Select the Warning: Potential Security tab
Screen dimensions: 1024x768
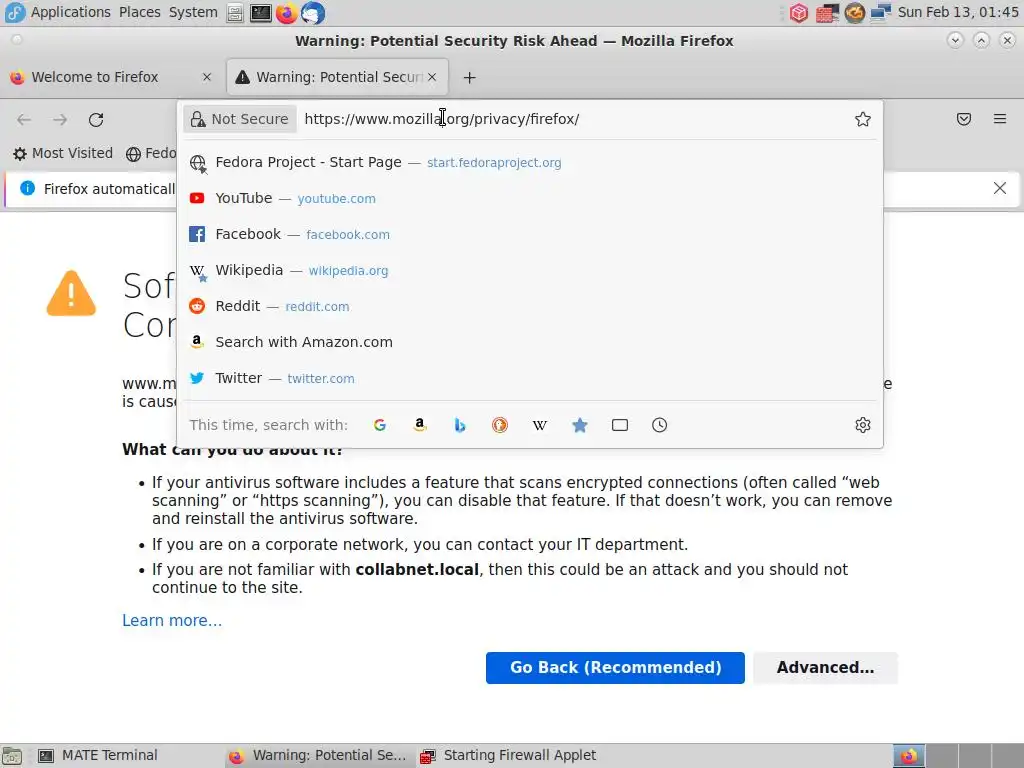(338, 77)
